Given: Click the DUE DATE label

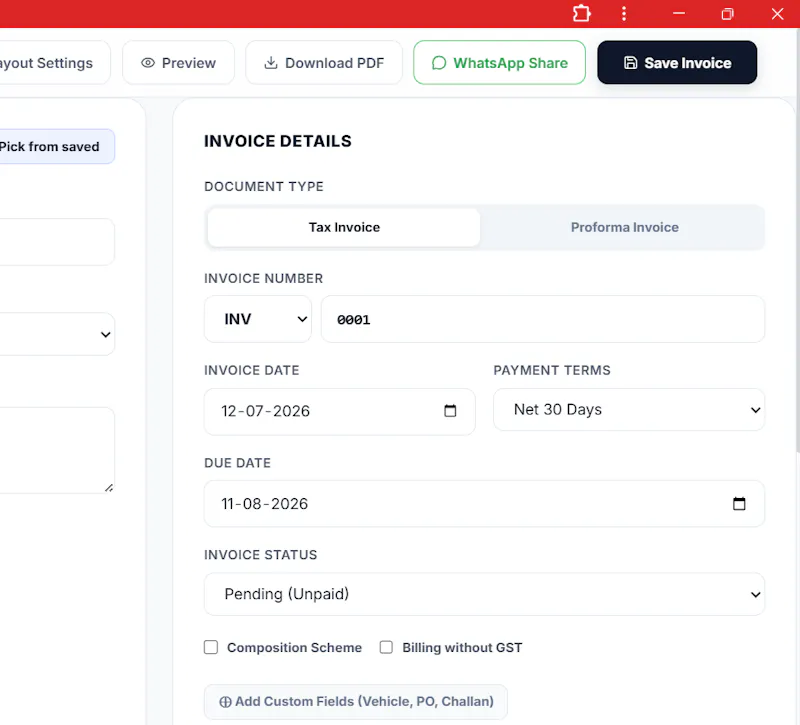Looking at the screenshot, I should pyautogui.click(x=237, y=463).
